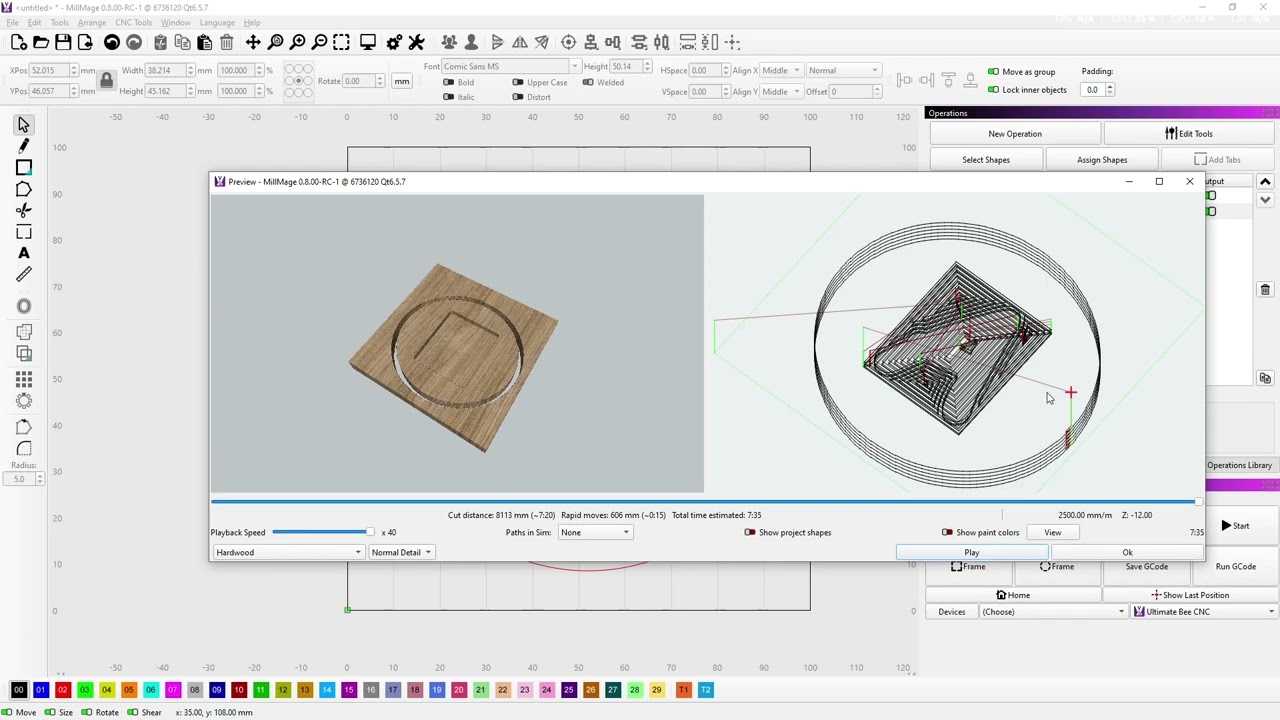The width and height of the screenshot is (1280, 720).
Task: Click the Edit Tools button
Action: click(1189, 134)
